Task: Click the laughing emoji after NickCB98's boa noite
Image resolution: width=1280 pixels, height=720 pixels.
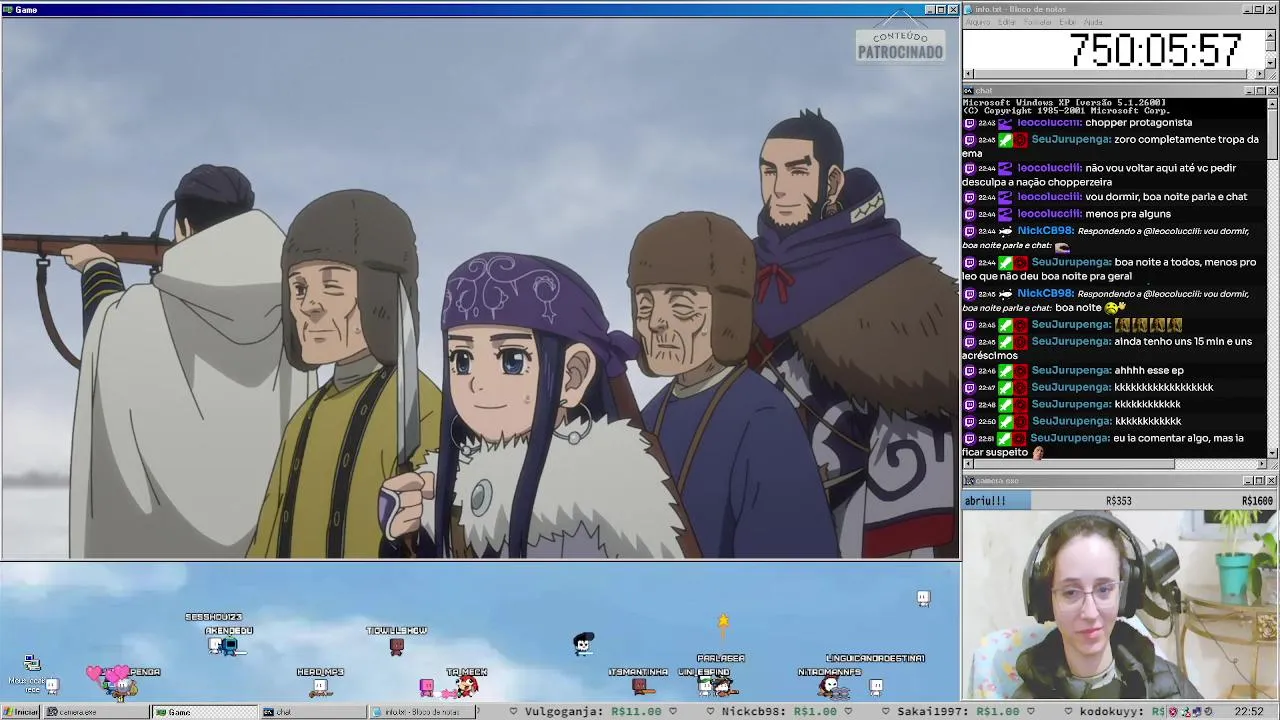Action: 1115,307
